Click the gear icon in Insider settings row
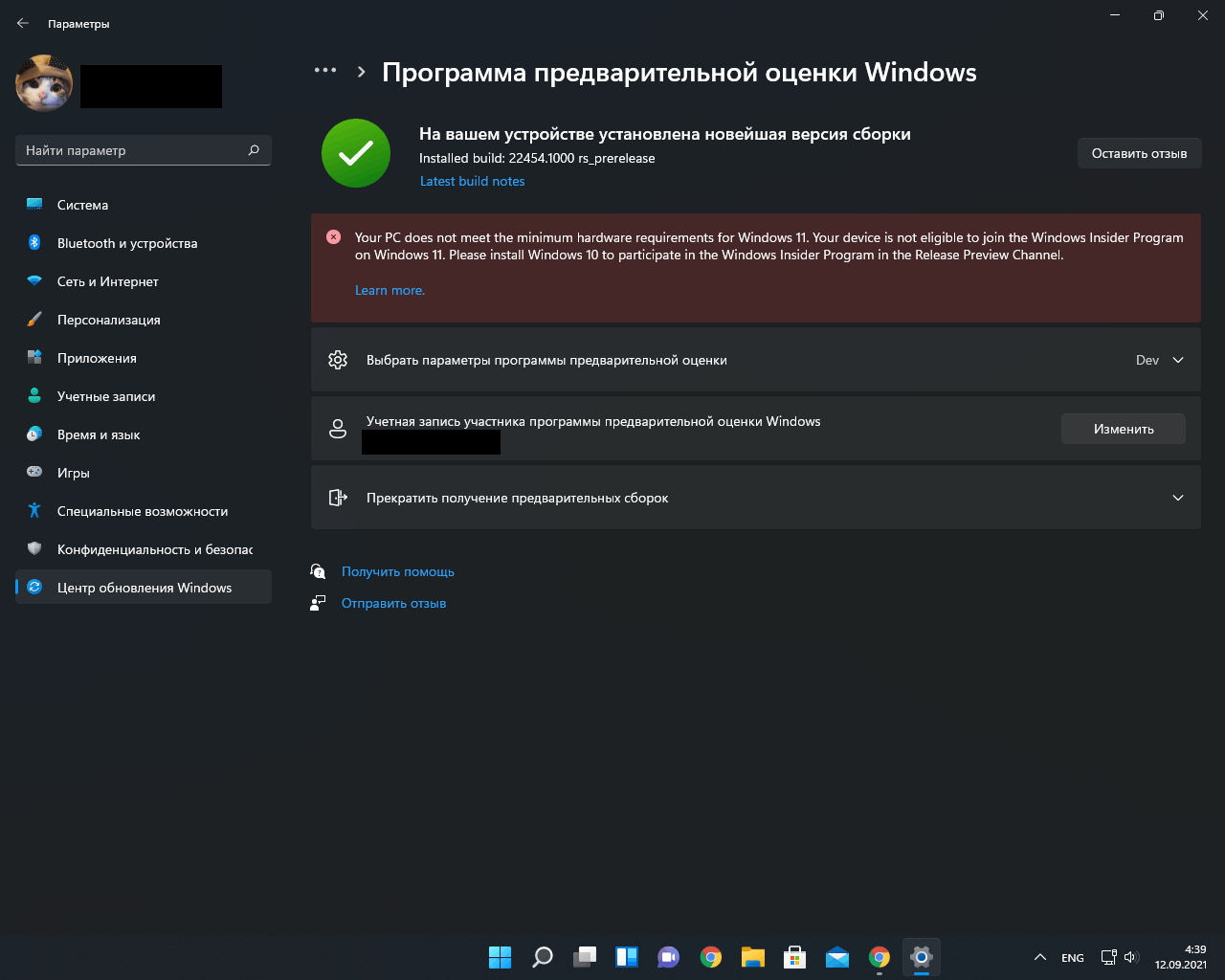Screen dimensions: 1225x980 [x=338, y=360]
